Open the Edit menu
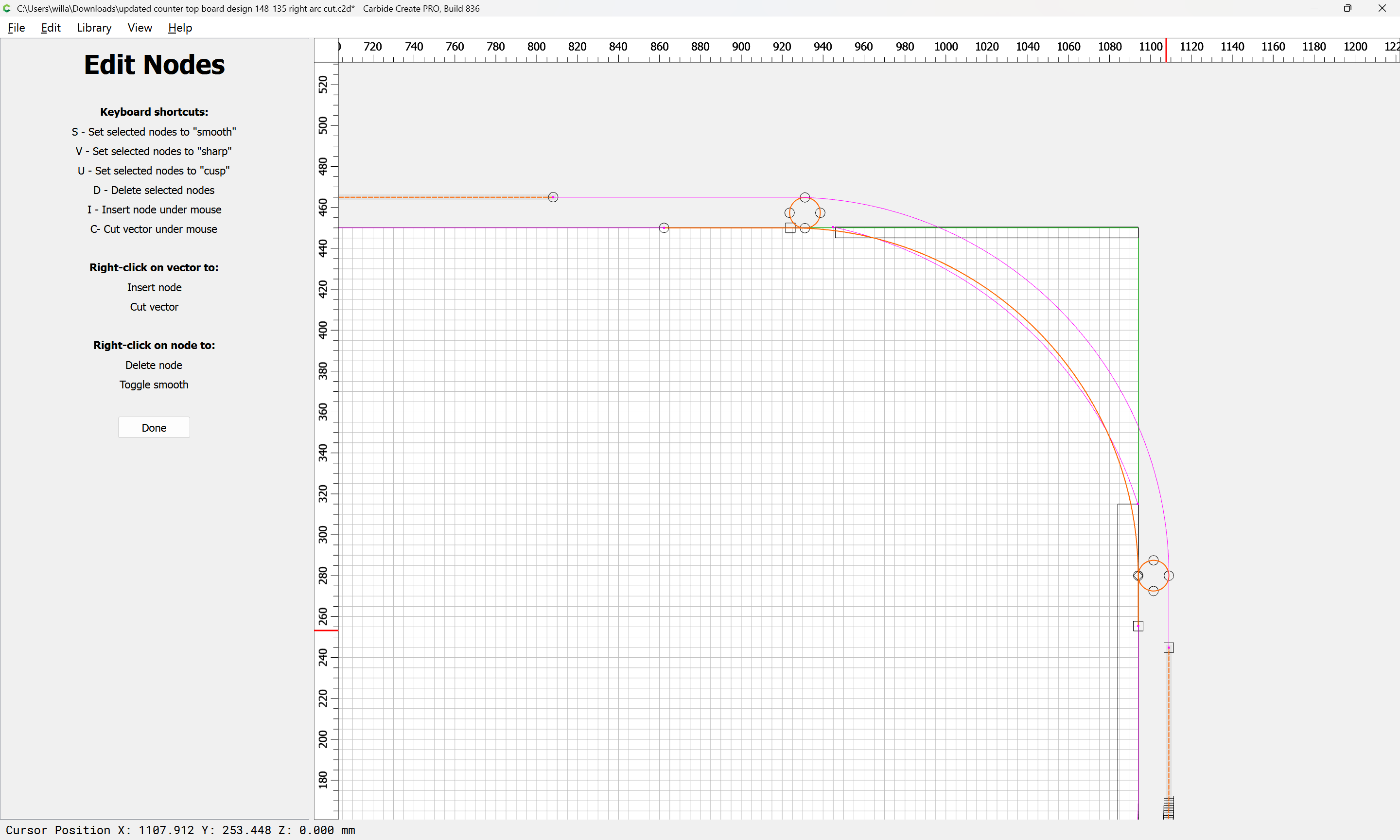Viewport: 1400px width, 840px height. pyautogui.click(x=51, y=28)
